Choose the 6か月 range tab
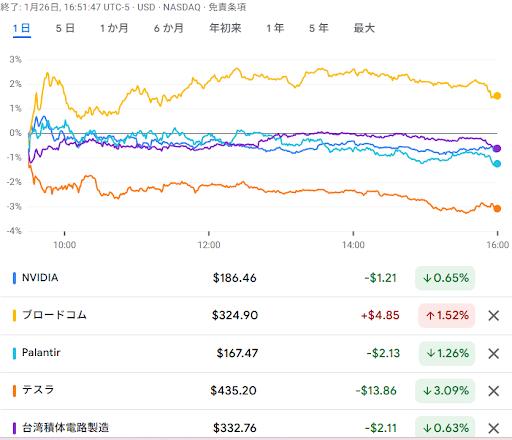 [169, 28]
